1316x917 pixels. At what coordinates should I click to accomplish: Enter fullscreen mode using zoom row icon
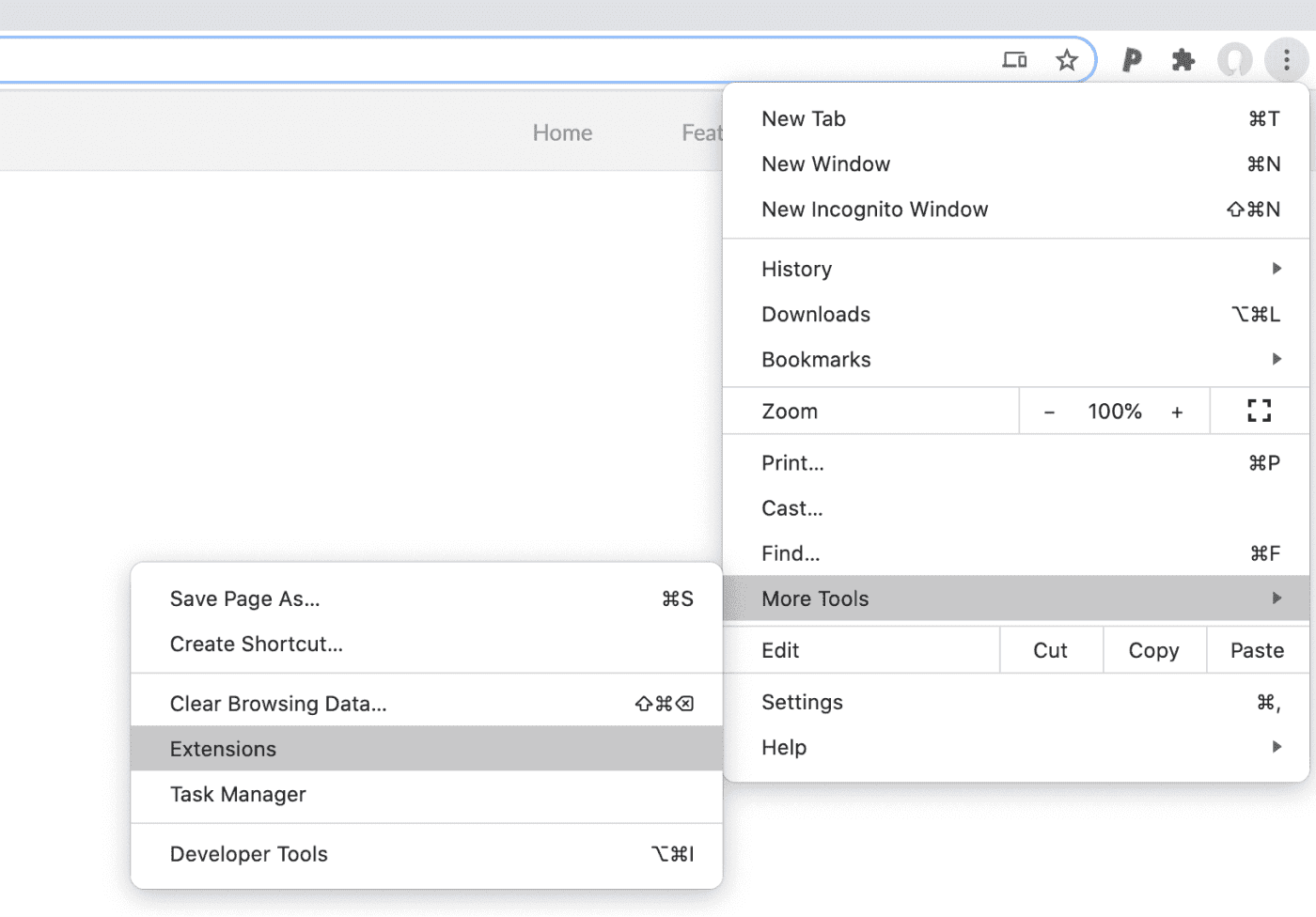tap(1259, 411)
